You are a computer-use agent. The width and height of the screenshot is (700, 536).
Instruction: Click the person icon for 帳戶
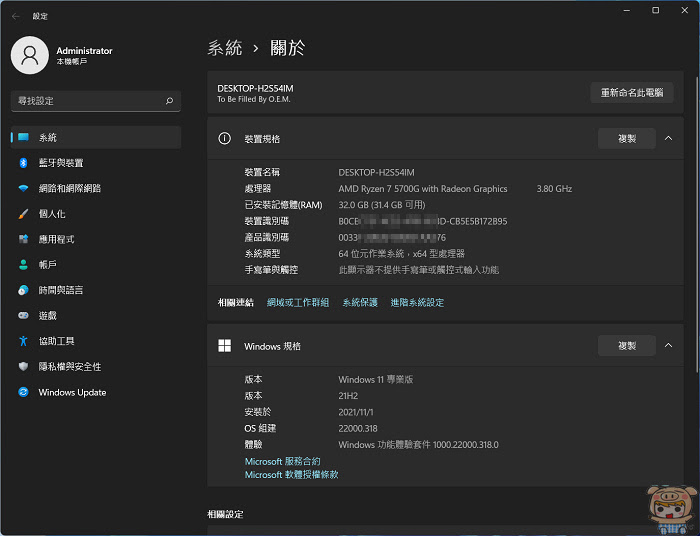(x=23, y=265)
